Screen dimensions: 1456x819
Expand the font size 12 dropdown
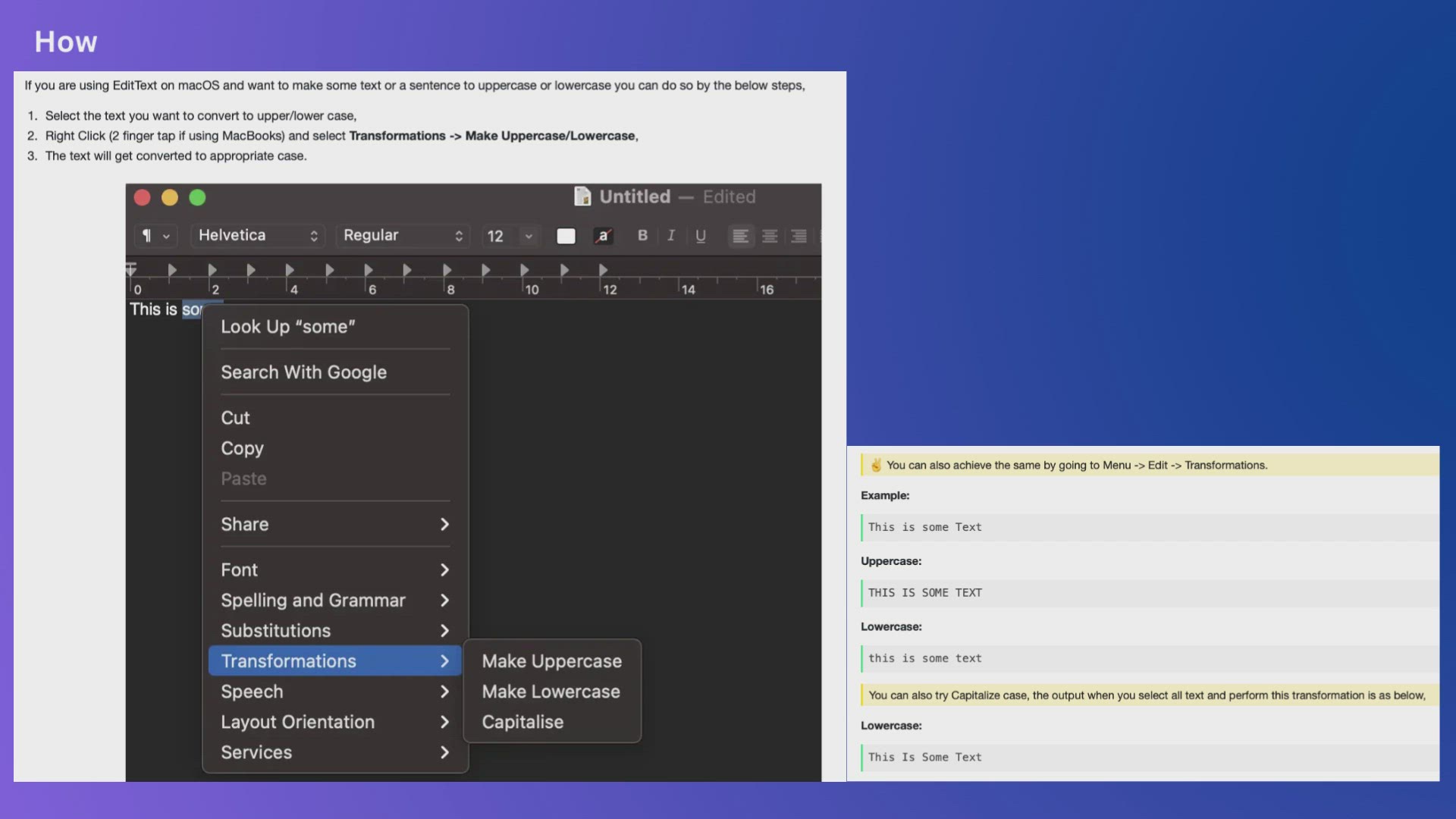pyautogui.click(x=529, y=236)
